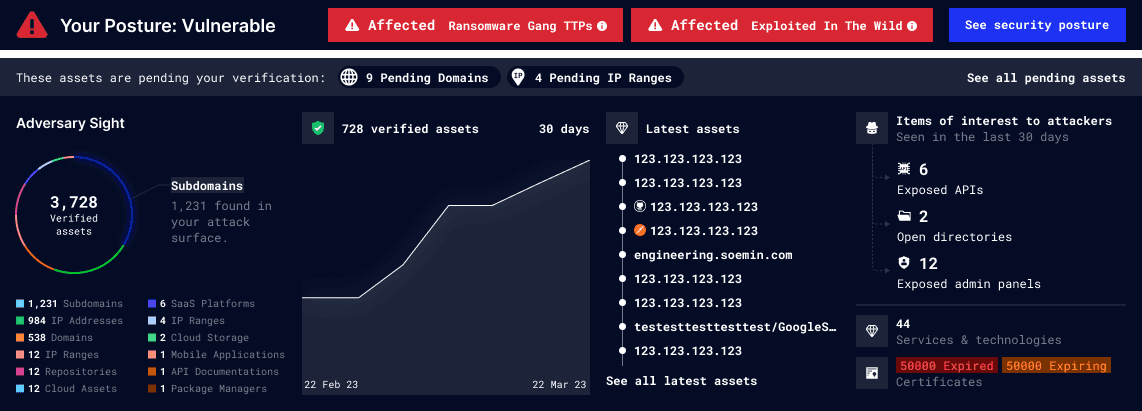Click the Items of interest to attackers heading
Screen dimensions: 1142x411
click(1004, 121)
